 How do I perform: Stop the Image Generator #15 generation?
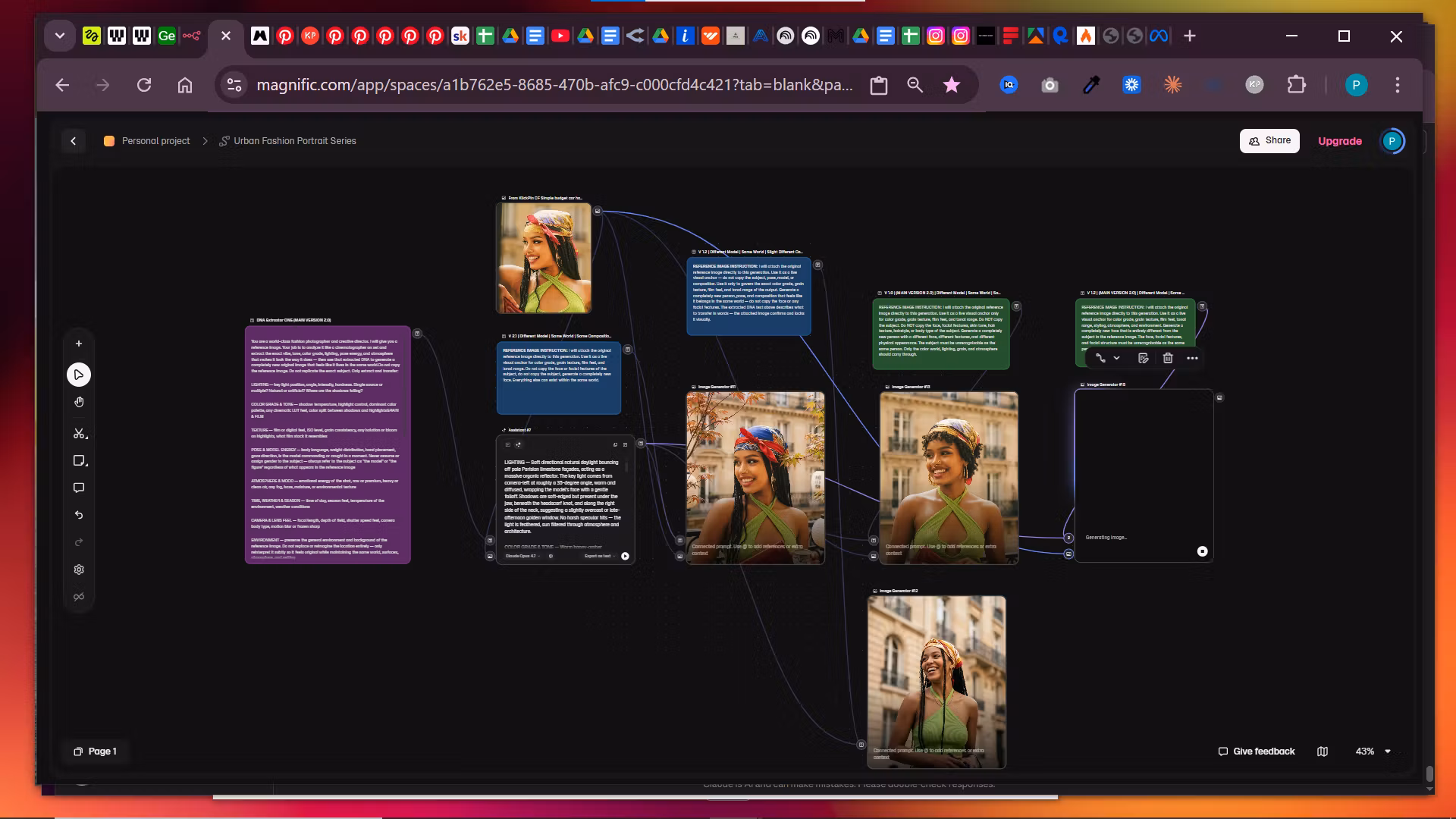point(1202,551)
